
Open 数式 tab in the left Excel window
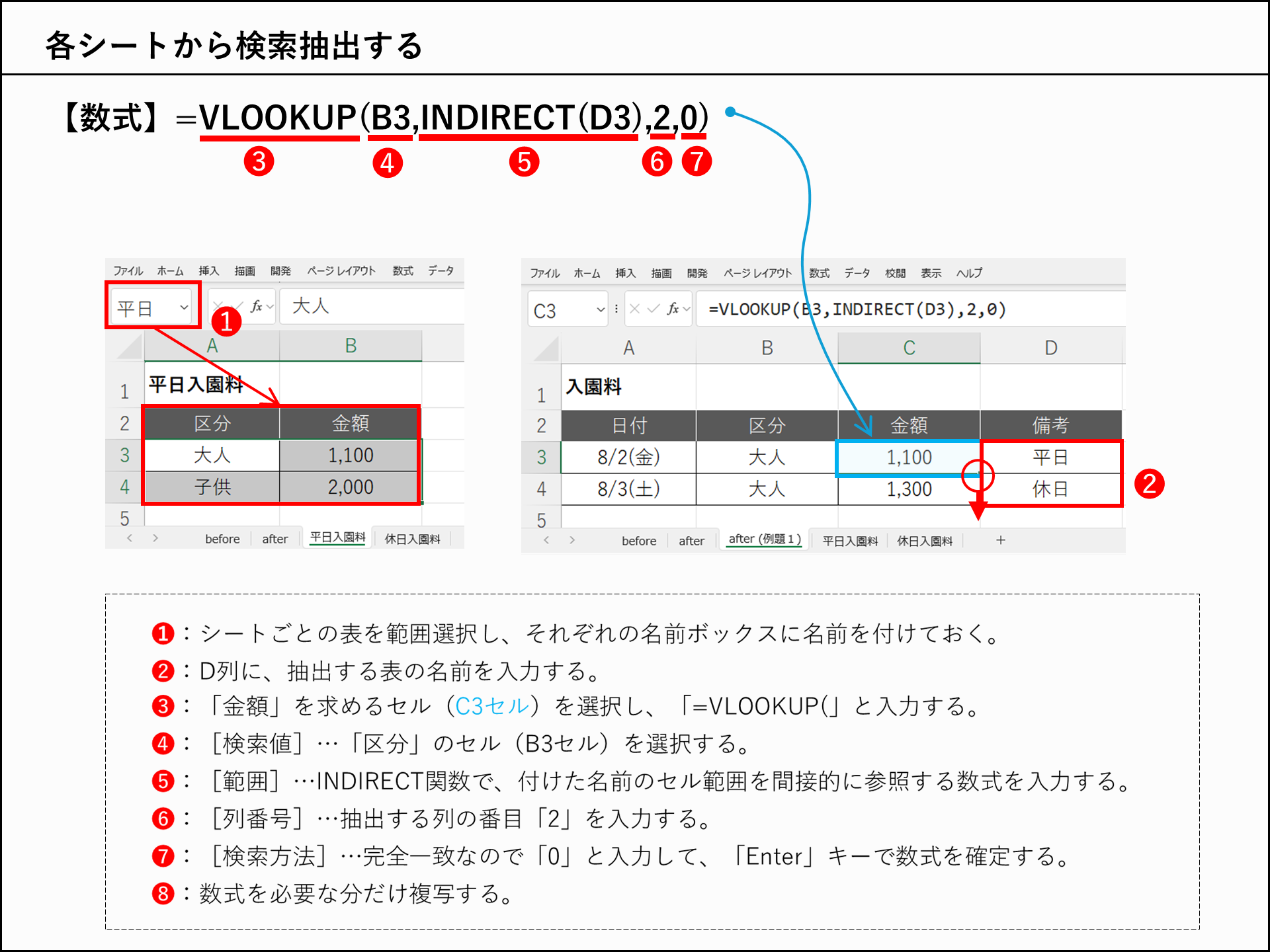(x=402, y=271)
